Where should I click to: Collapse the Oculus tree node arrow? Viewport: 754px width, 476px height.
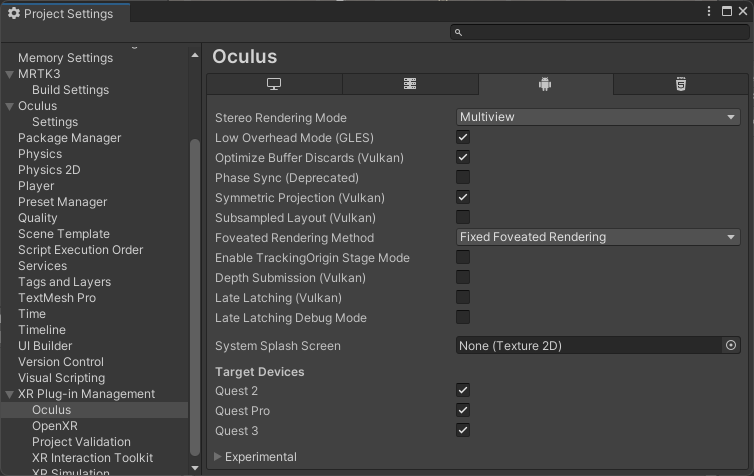pos(9,106)
